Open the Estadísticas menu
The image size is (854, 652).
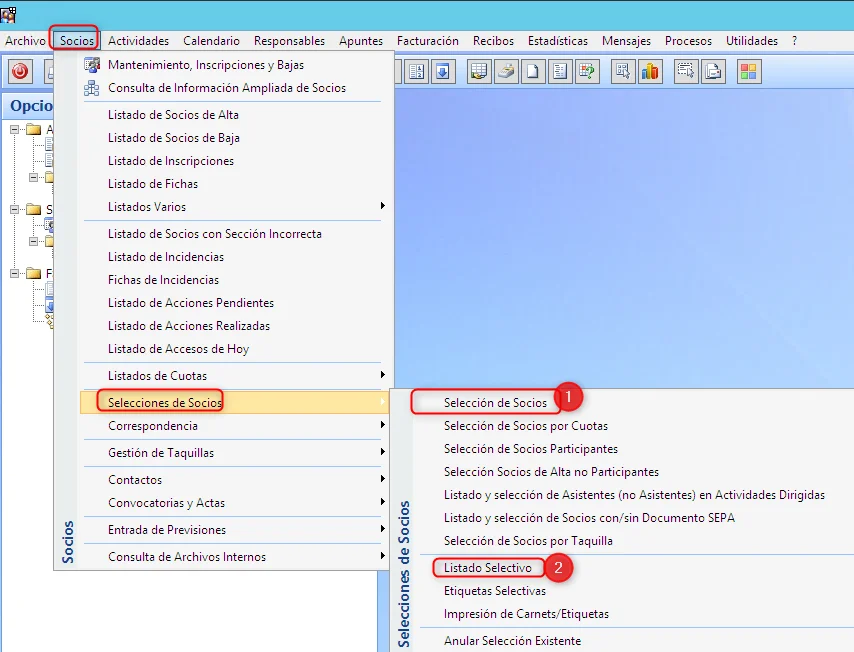click(557, 41)
